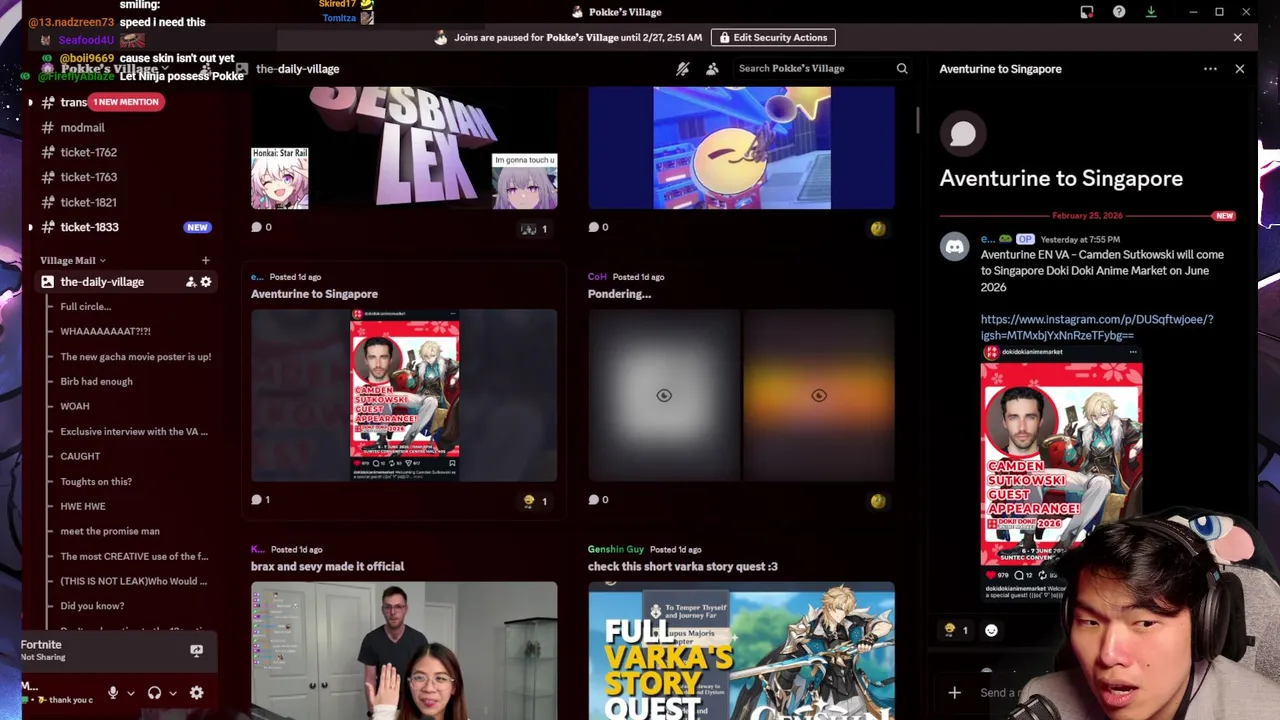Open post titled brax and sevy made it official

[328, 567]
